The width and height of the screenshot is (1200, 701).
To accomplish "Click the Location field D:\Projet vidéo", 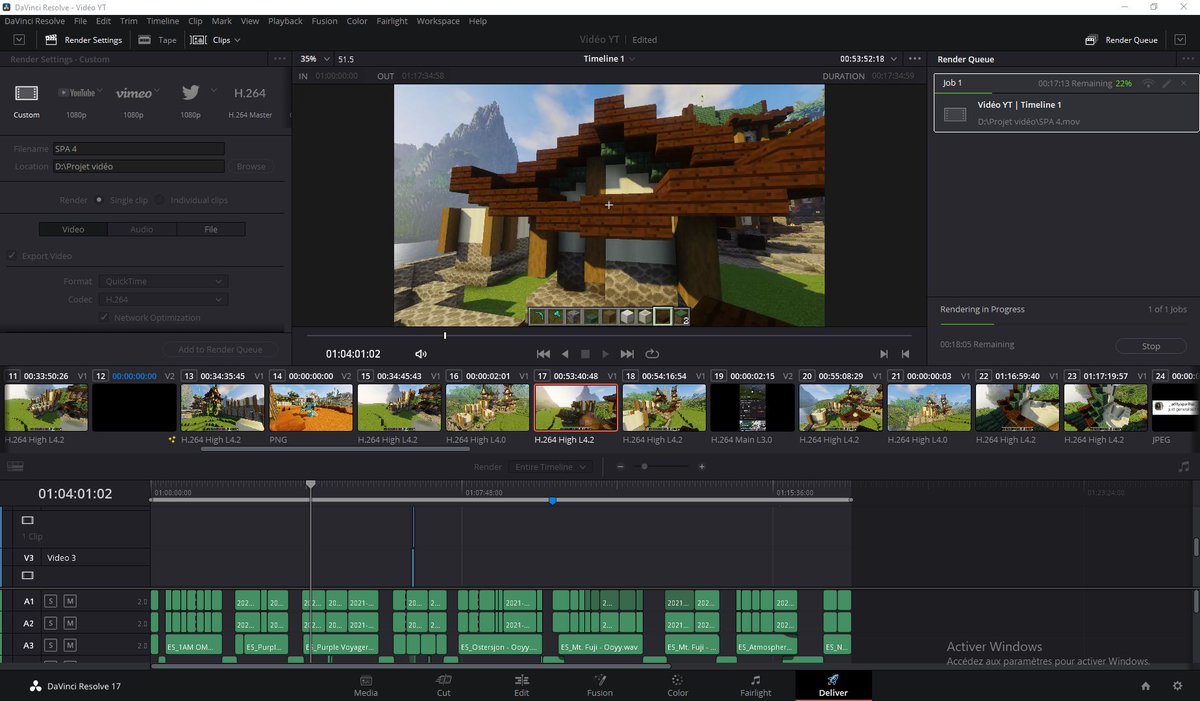I will (138, 166).
